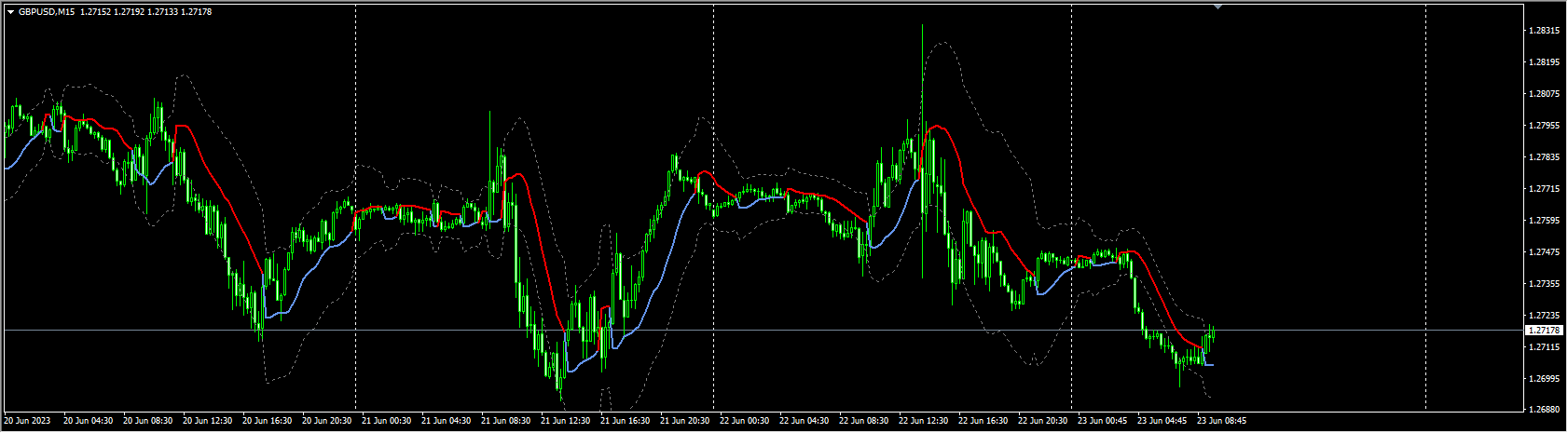This screenshot has height=433, width=1568.
Task: Click the 20 Jun 20:30 time label
Action: coord(327,421)
